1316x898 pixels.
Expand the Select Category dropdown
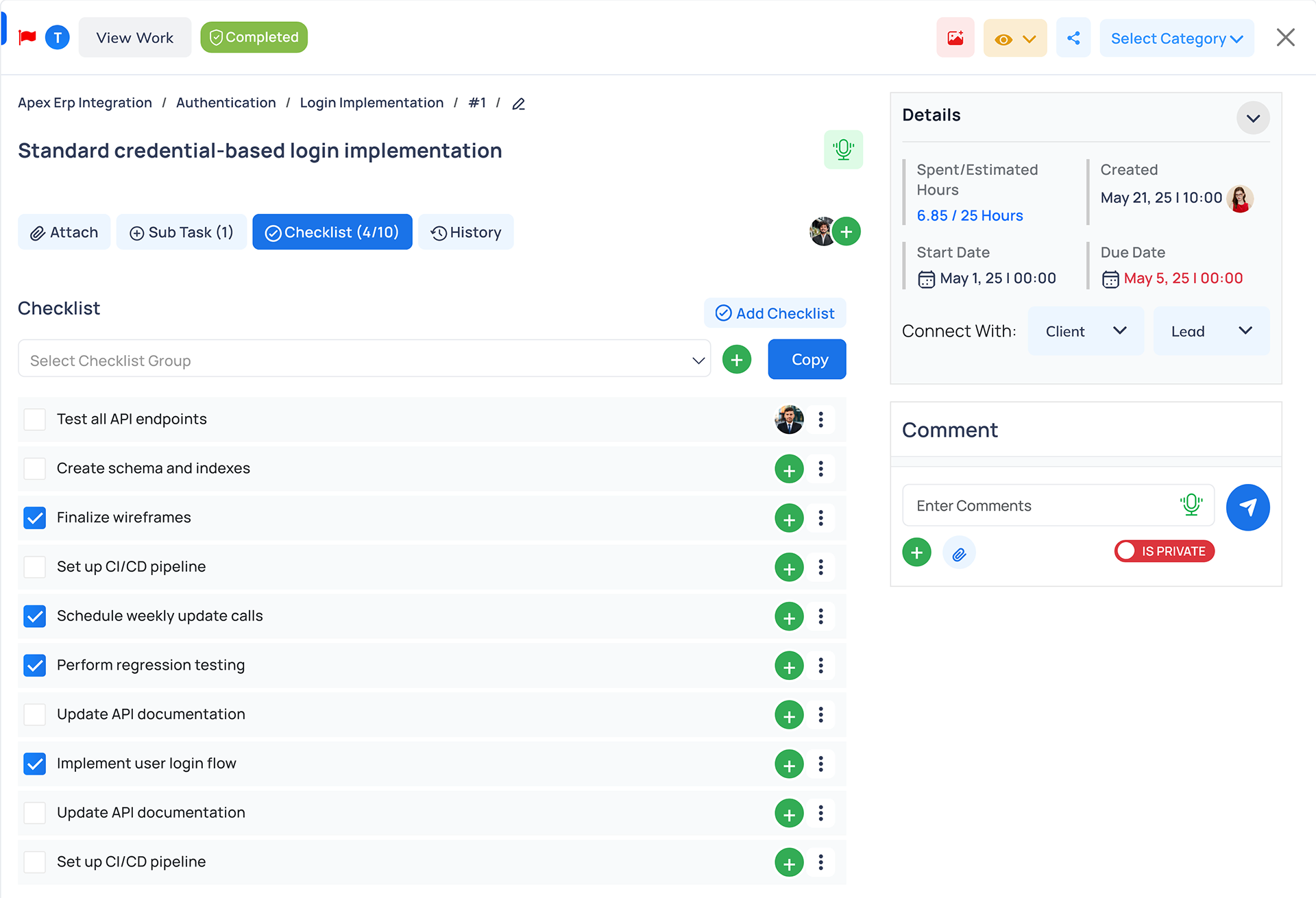point(1176,38)
